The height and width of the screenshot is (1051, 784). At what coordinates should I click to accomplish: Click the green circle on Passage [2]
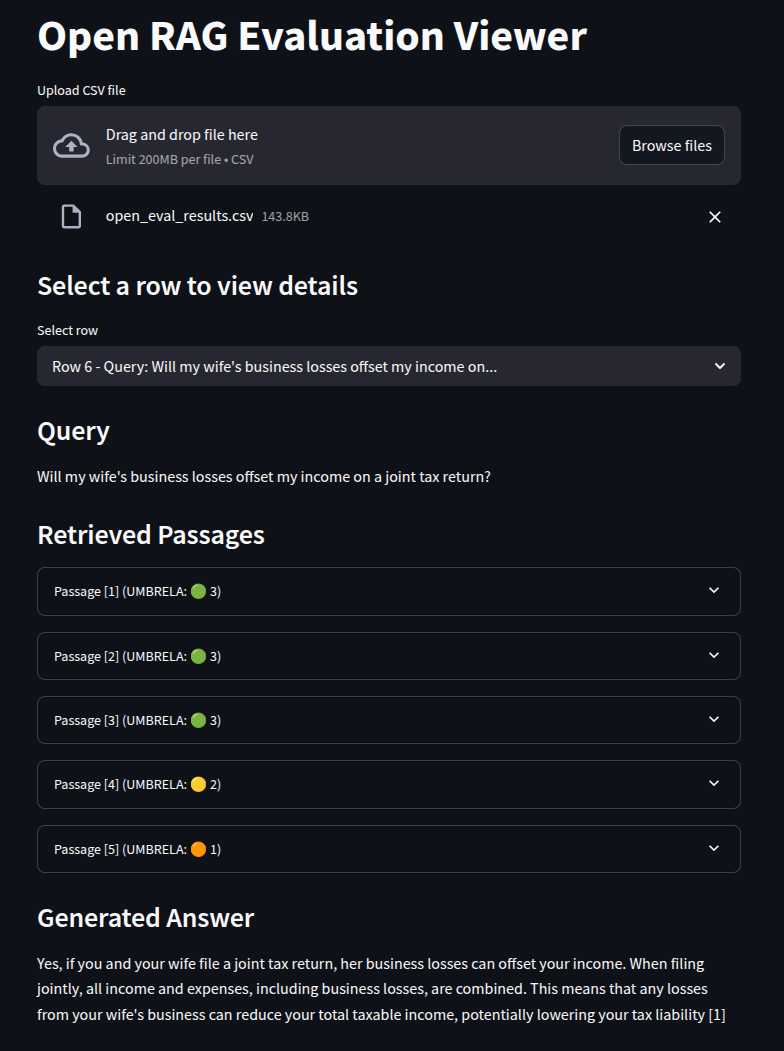pos(198,656)
